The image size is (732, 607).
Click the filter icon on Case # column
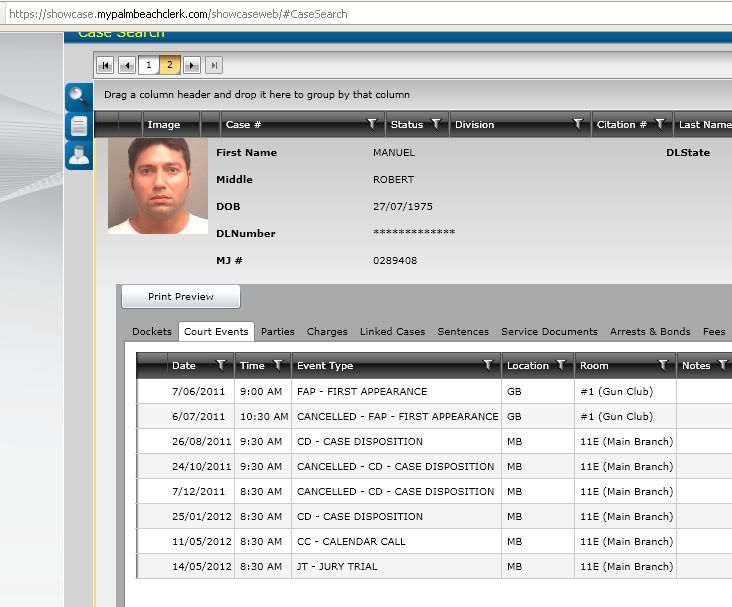[x=372, y=125]
